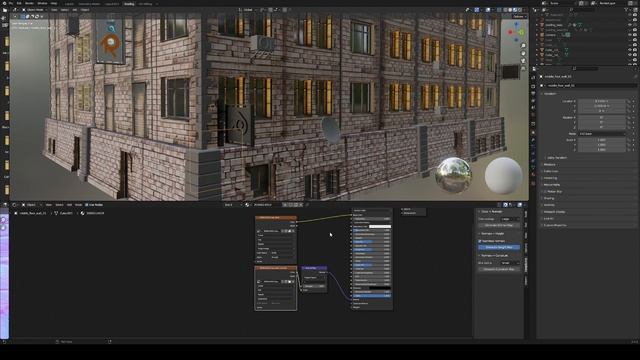This screenshot has width=640, height=360.
Task: Open the Window menu
Action: click(42, 3)
